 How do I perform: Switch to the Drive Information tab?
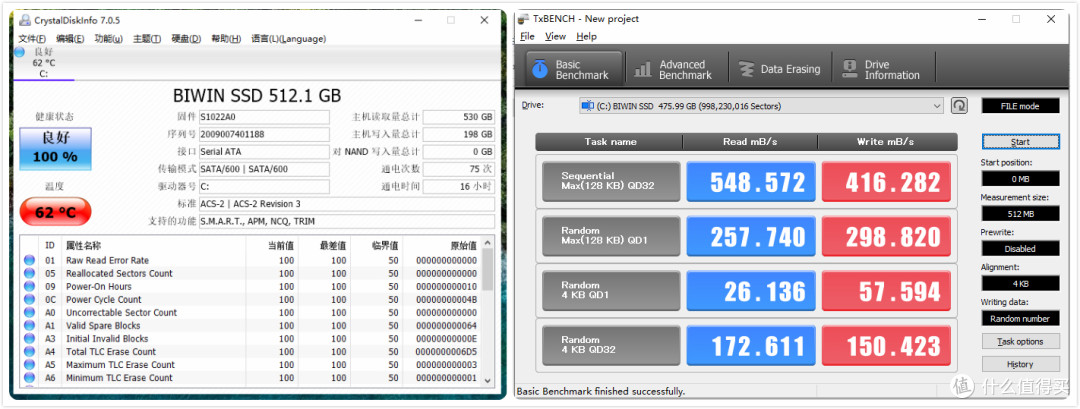[x=883, y=70]
